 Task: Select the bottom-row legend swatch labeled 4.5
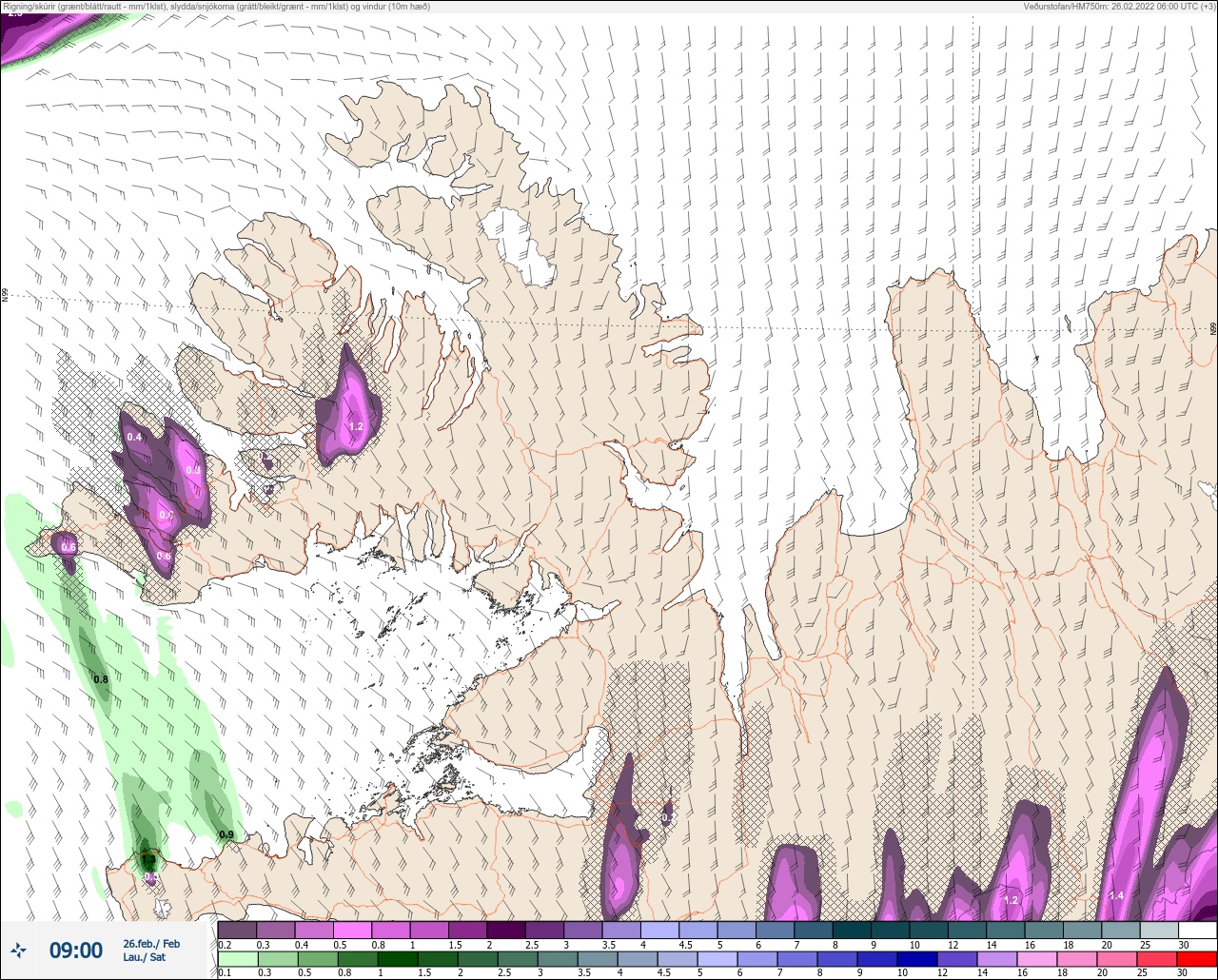point(678,958)
